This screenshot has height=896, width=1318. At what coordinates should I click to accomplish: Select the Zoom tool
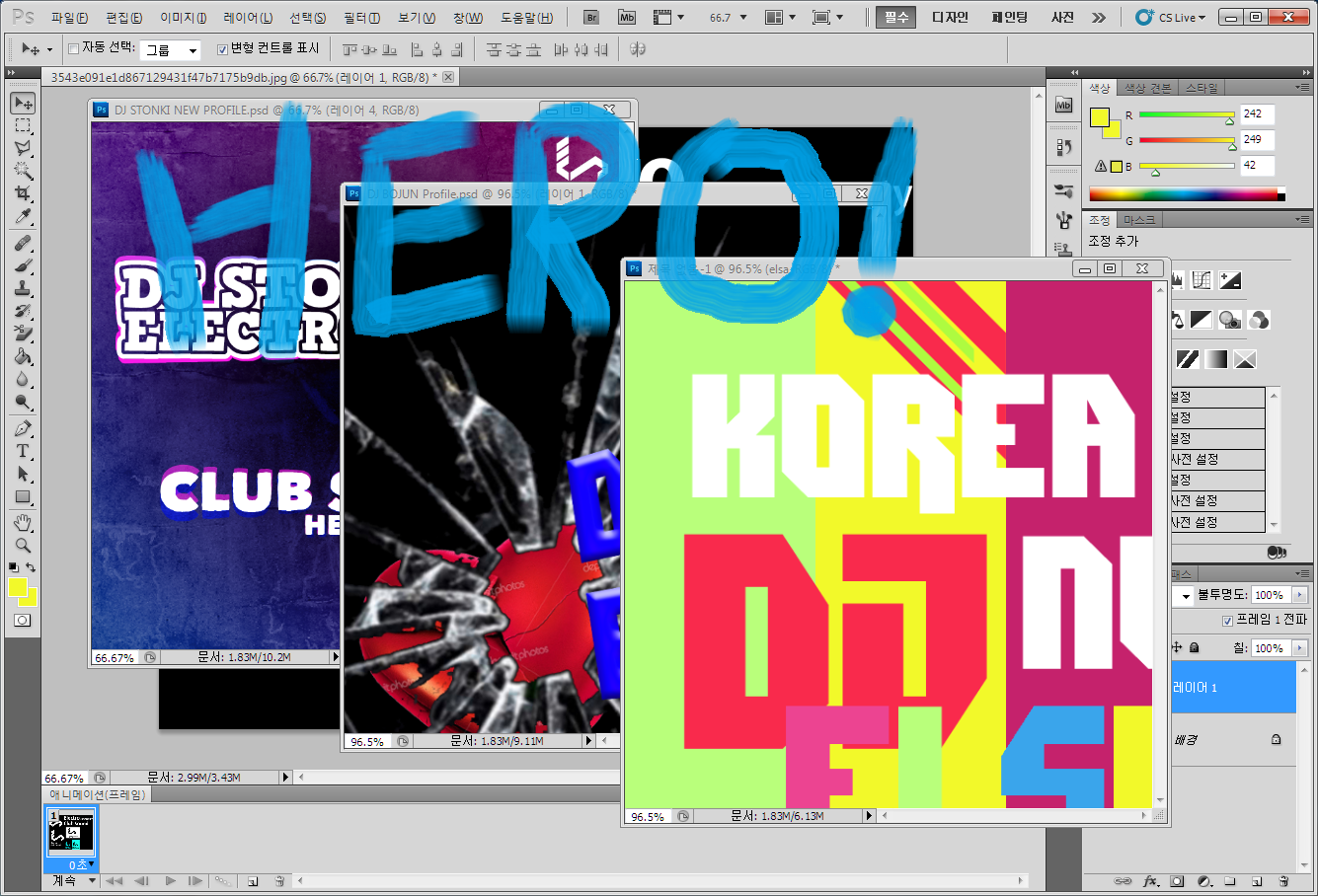pyautogui.click(x=23, y=545)
